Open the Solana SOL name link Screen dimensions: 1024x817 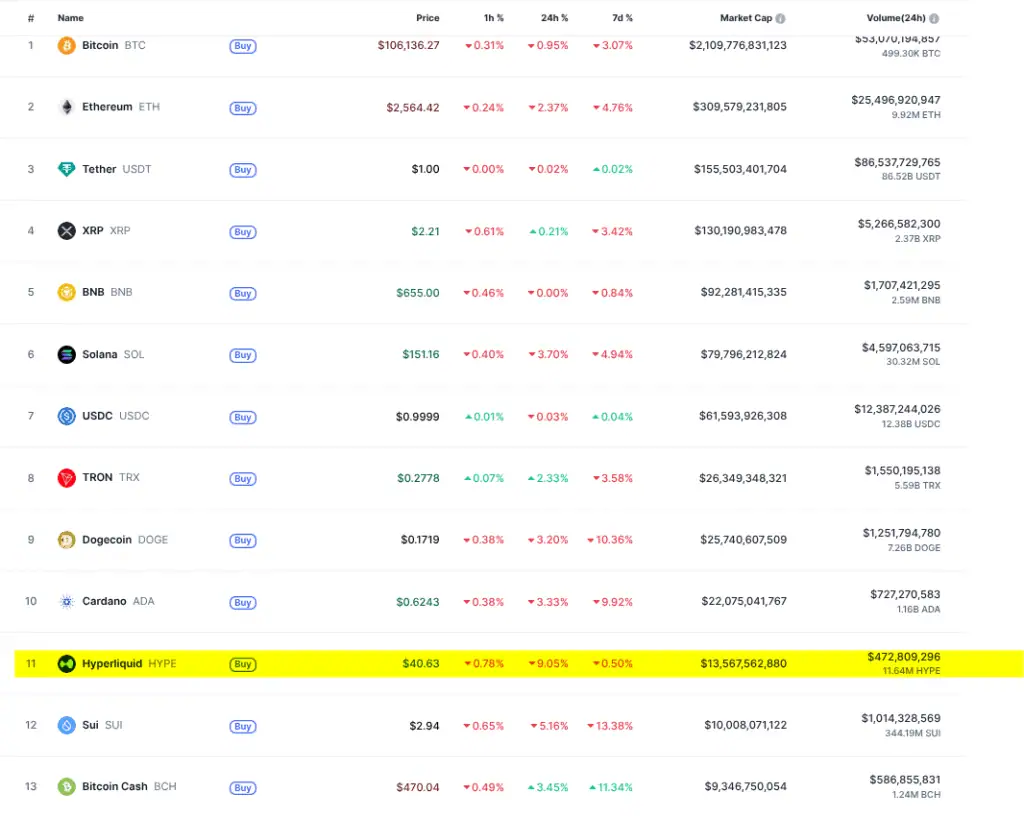coord(113,354)
